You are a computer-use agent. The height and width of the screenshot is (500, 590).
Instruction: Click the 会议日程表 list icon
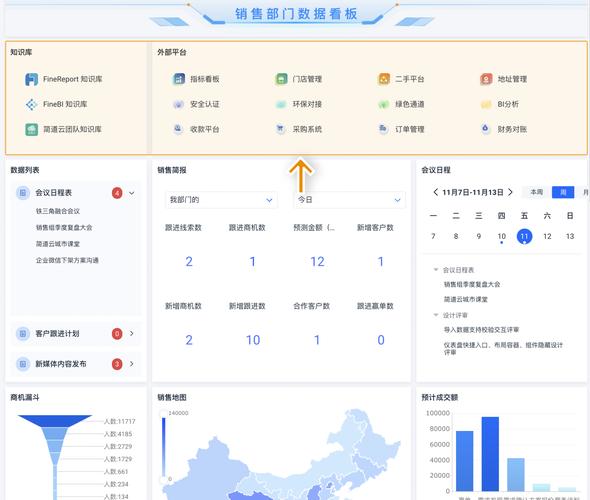click(23, 193)
